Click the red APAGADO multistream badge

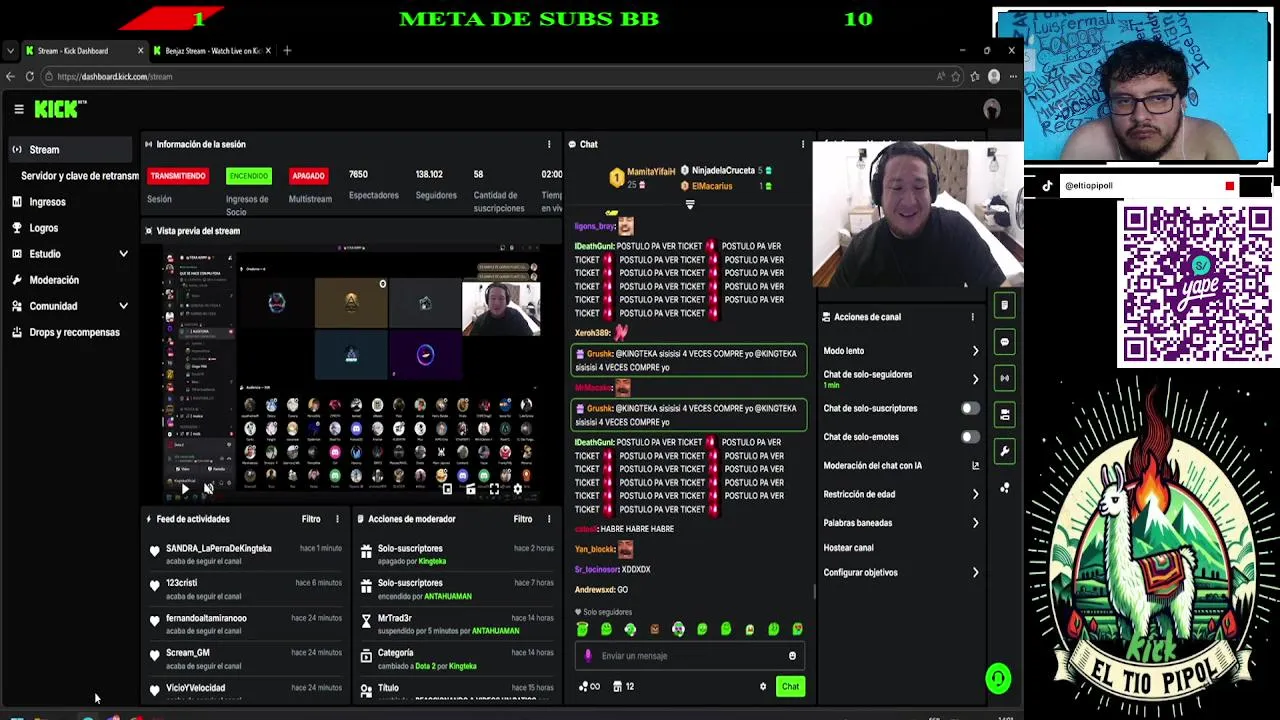308,176
